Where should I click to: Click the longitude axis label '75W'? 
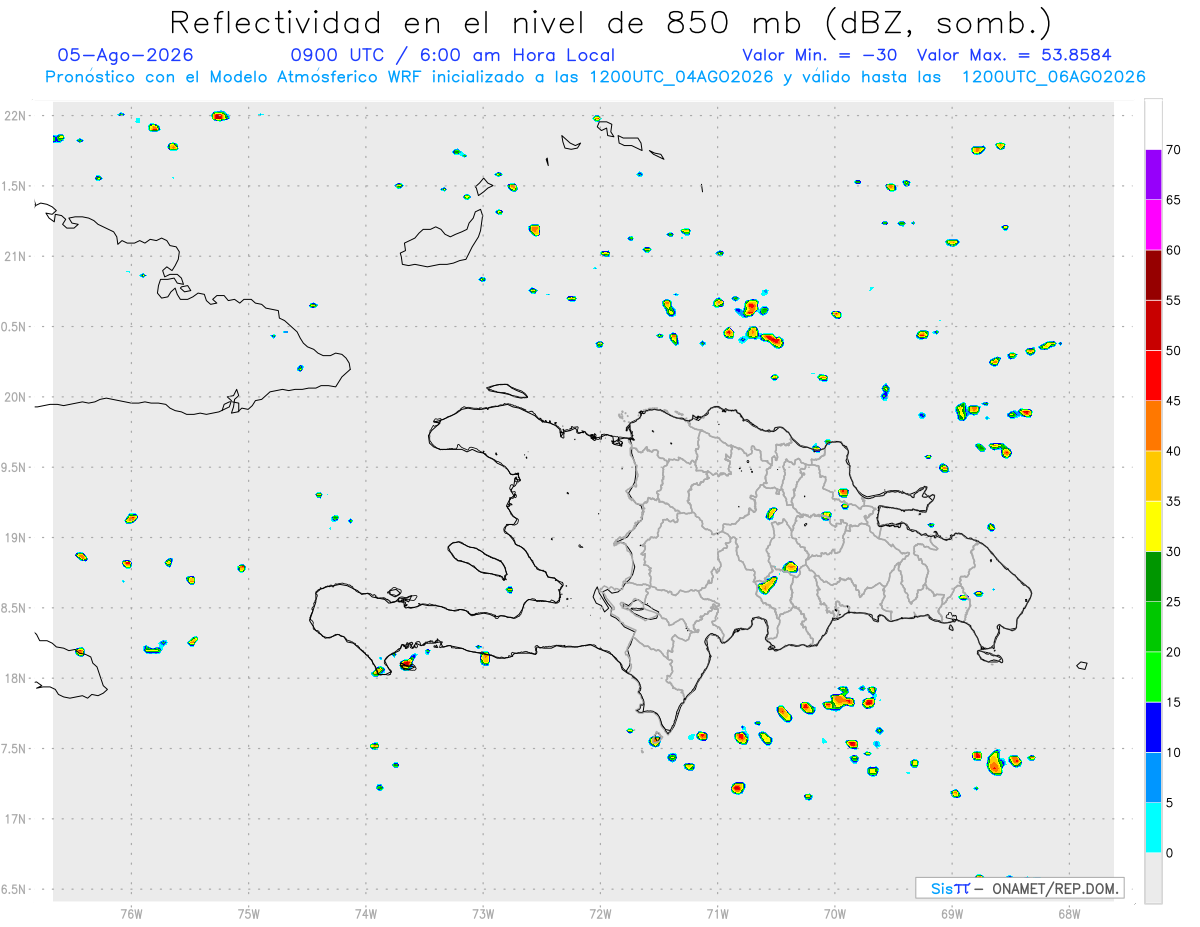[x=249, y=913]
